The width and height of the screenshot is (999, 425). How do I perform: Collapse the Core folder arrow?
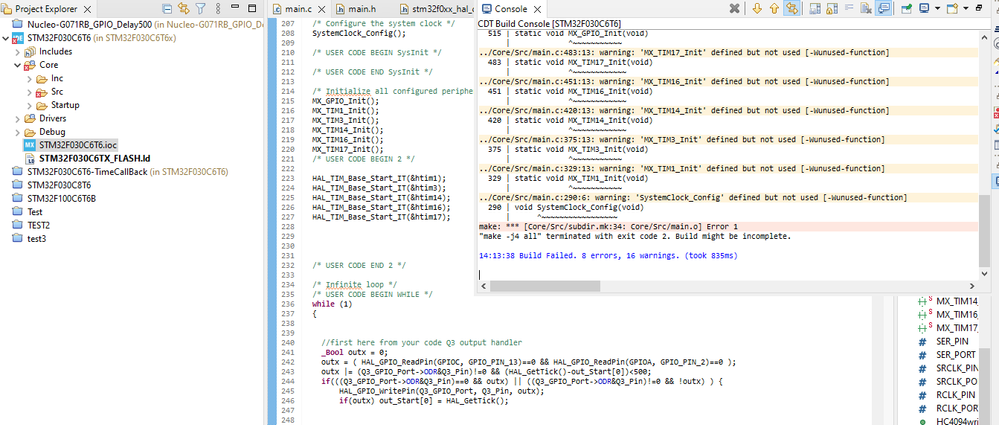pyautogui.click(x=17, y=65)
